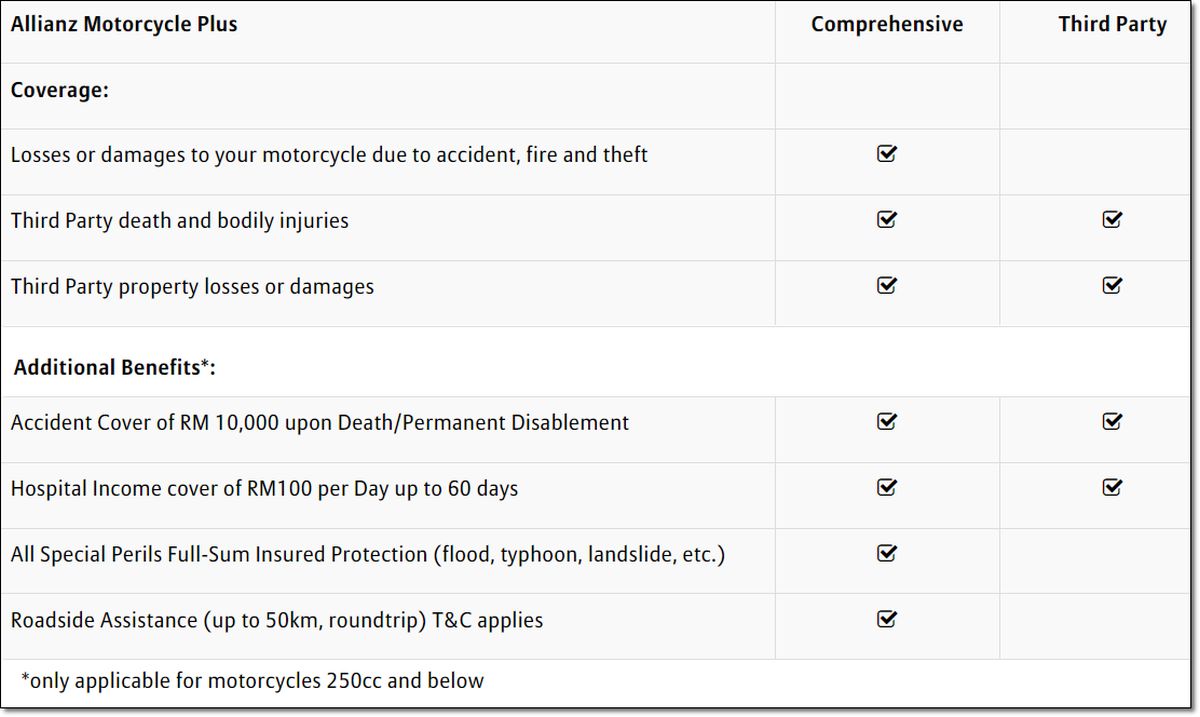Viewport: 1200px width, 717px height.
Task: Click the All Special Perils row text
Action: coord(367,554)
